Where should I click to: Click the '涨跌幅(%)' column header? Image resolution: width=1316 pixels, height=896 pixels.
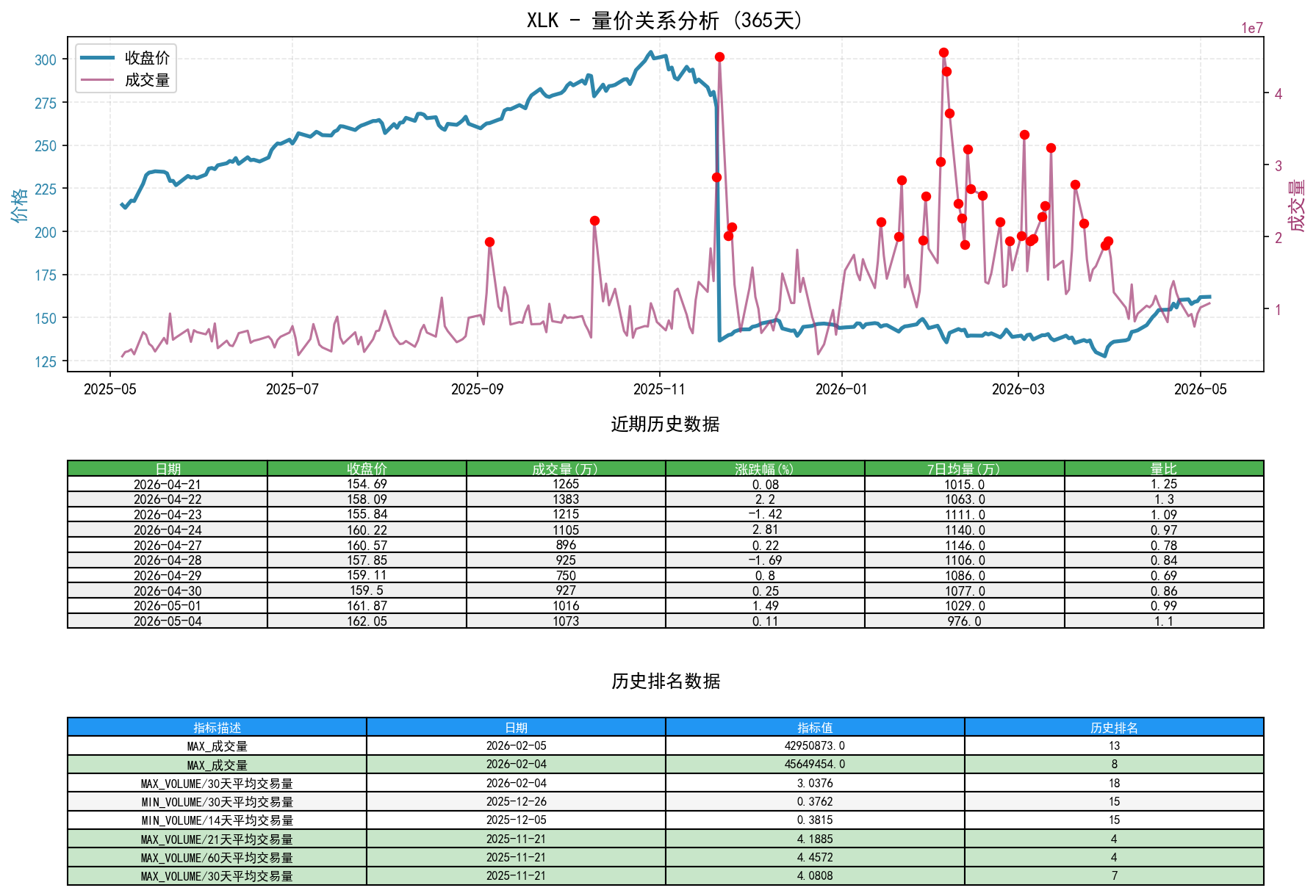765,469
